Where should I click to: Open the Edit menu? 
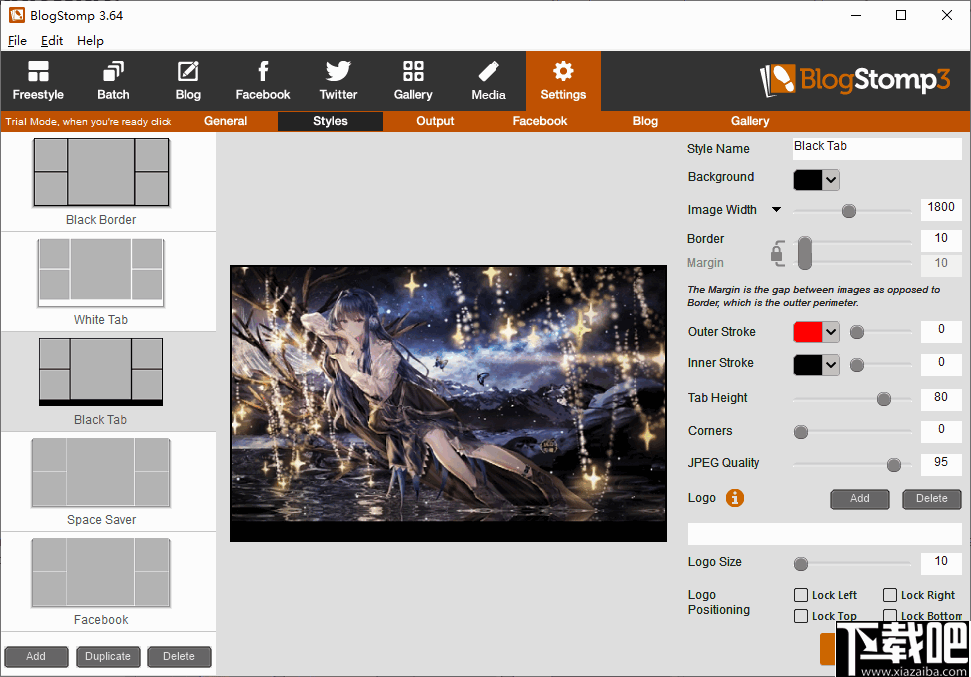52,41
